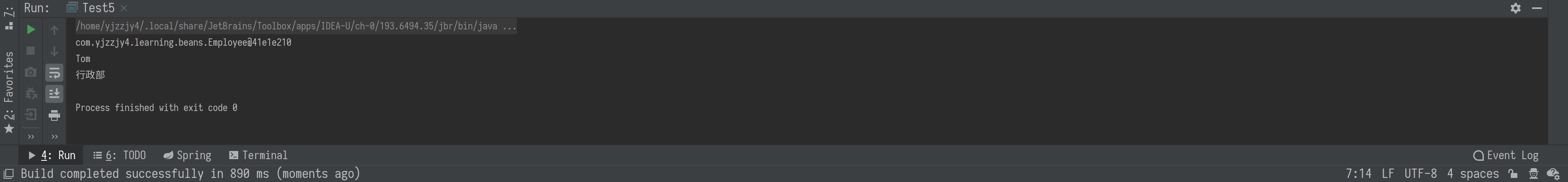Click the Dump Threads camera icon

click(x=31, y=72)
